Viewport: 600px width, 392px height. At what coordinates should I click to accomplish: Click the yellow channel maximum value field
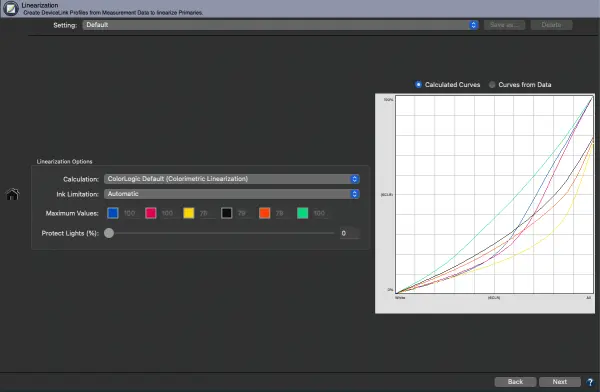pyautogui.click(x=206, y=213)
